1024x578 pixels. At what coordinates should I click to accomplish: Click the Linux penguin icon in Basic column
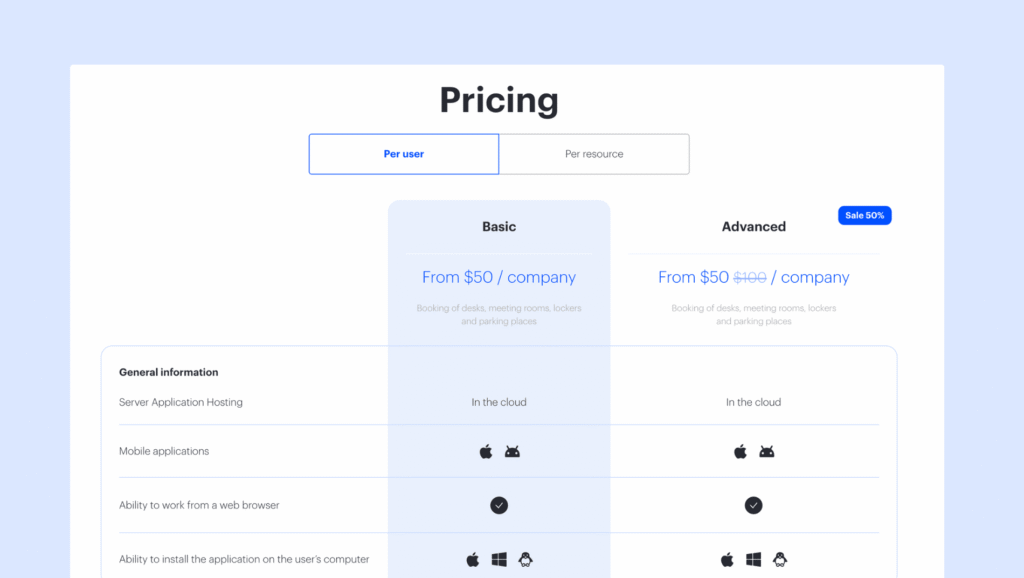pyautogui.click(x=525, y=559)
